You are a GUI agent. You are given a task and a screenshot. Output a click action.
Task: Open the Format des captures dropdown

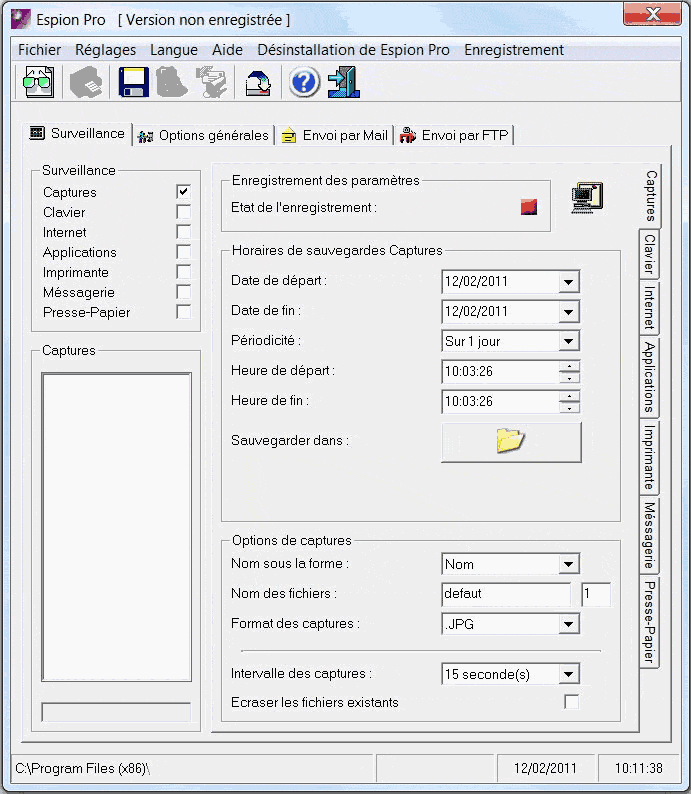[568, 624]
